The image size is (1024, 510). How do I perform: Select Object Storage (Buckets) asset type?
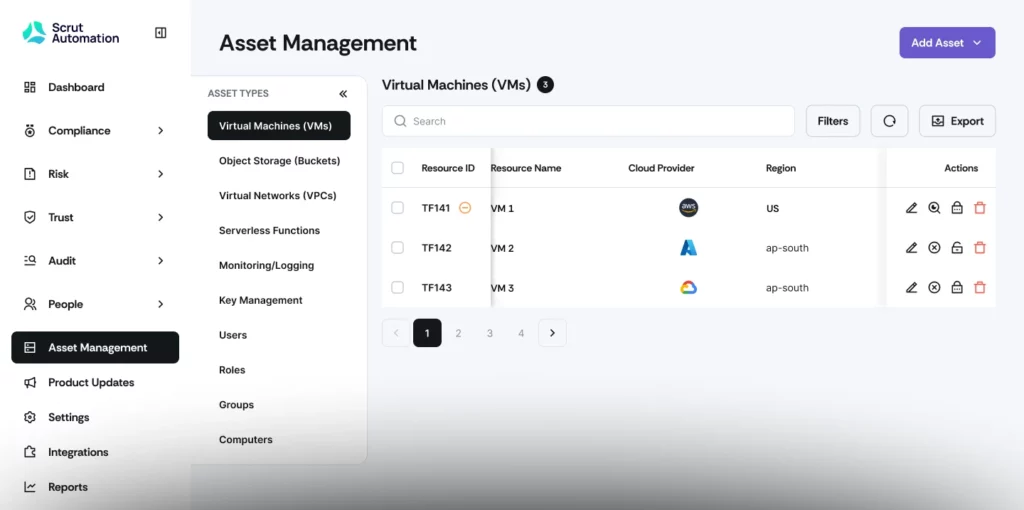click(279, 161)
